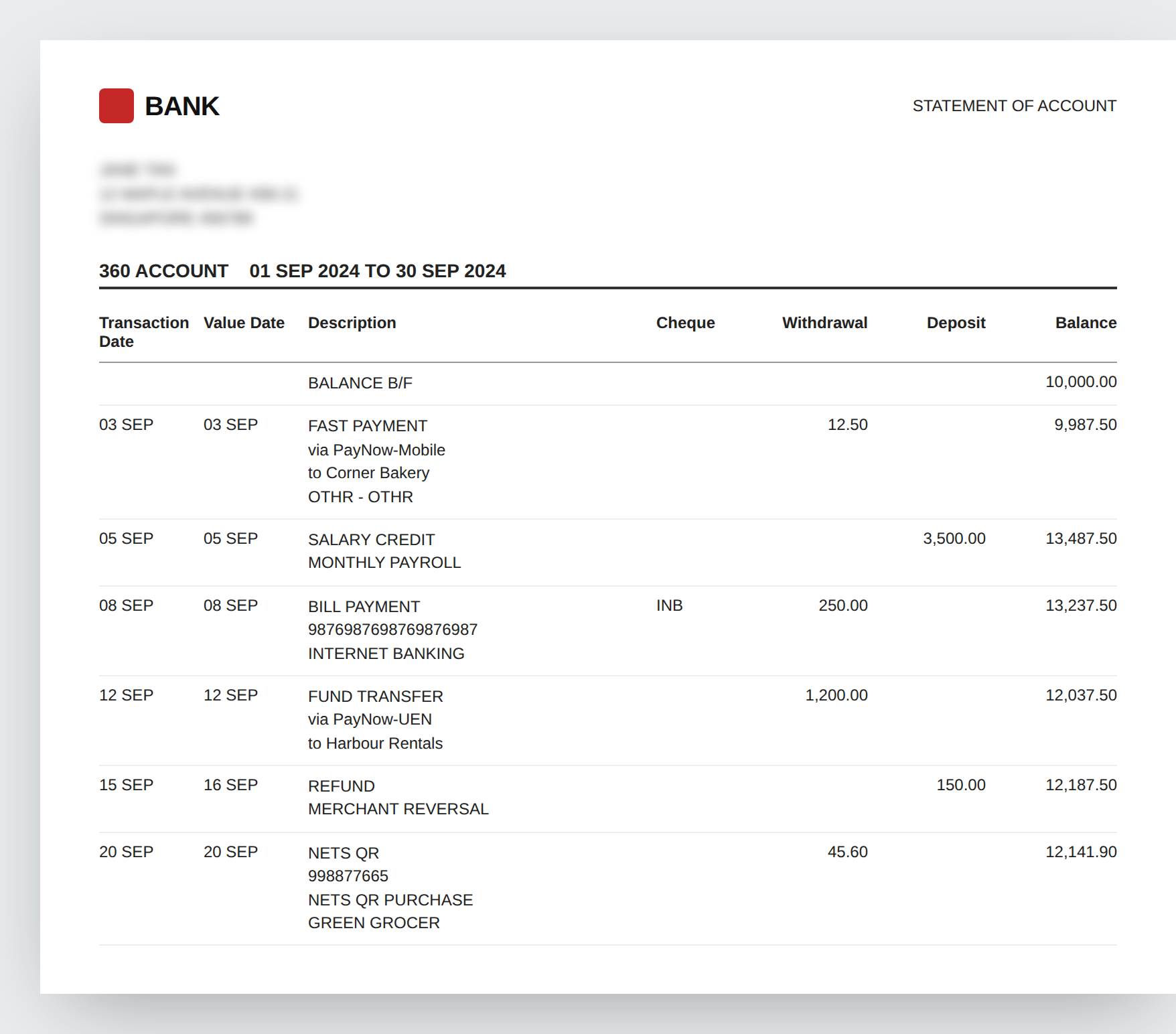Select the FAST PAYMENT description line
This screenshot has height=1034, width=1176.
click(x=368, y=426)
